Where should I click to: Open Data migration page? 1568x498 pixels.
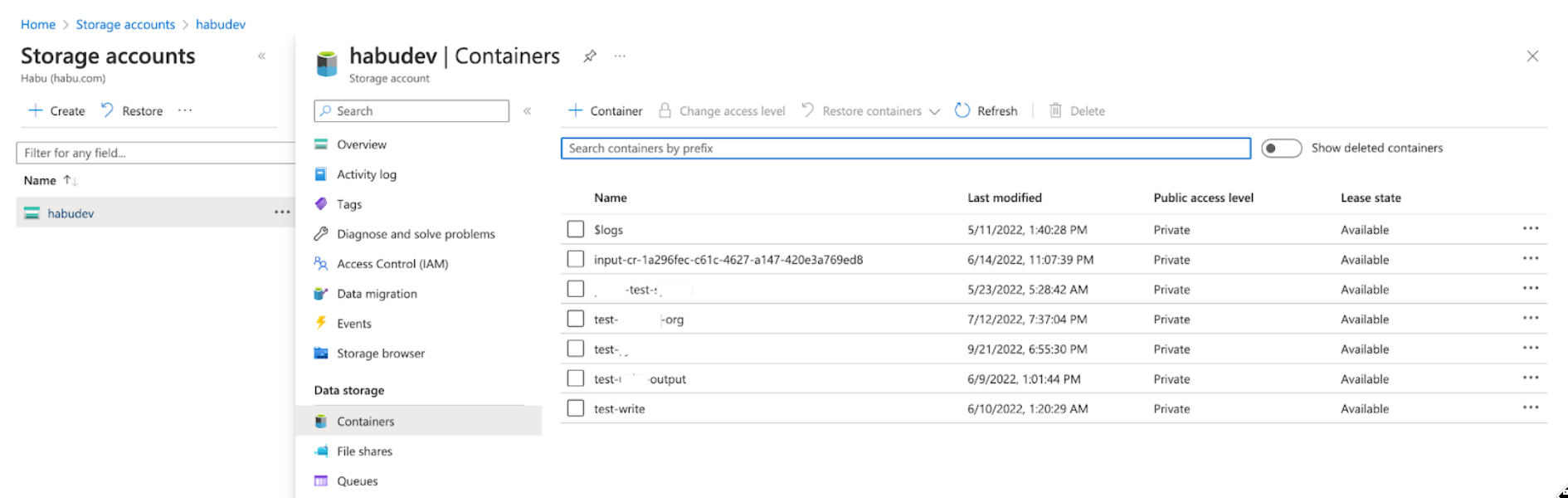[377, 294]
